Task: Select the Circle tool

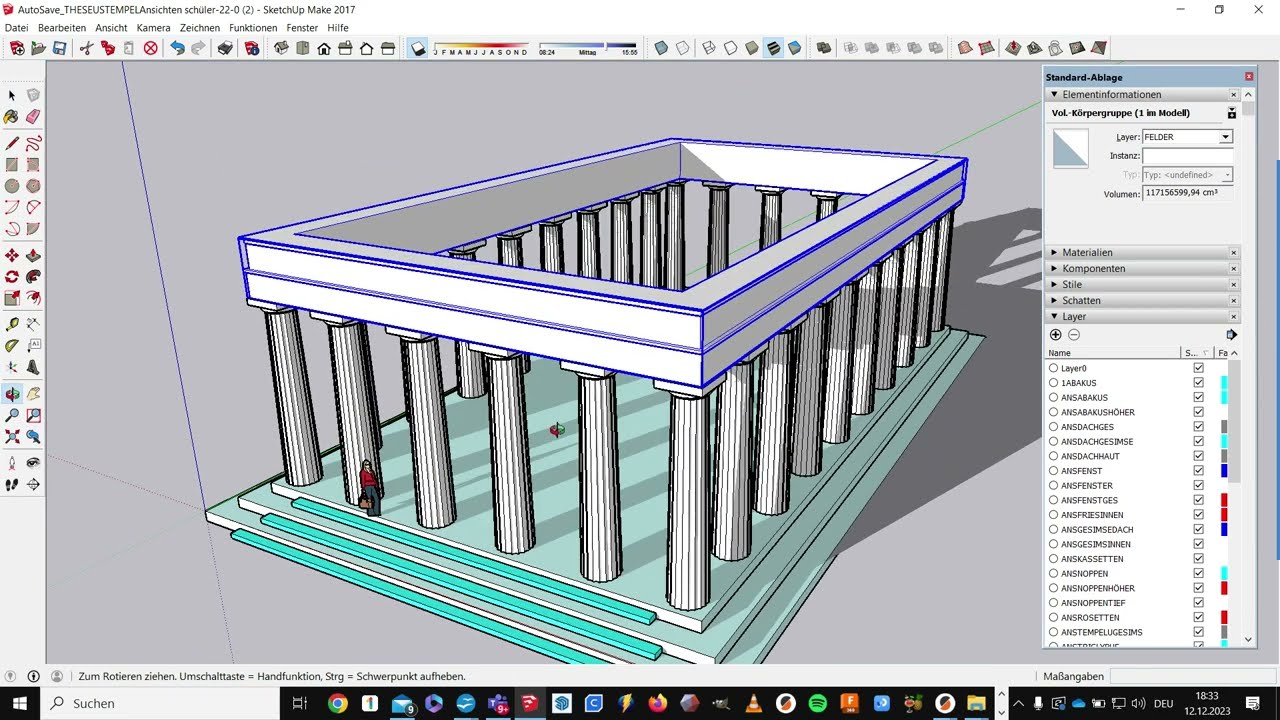Action: click(12, 186)
